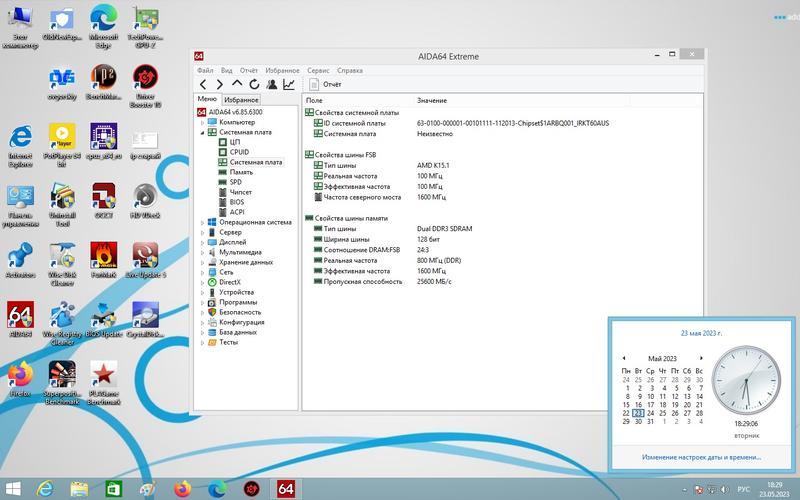Select Чипсет in the tree
The image size is (800, 500).
[x=240, y=192]
